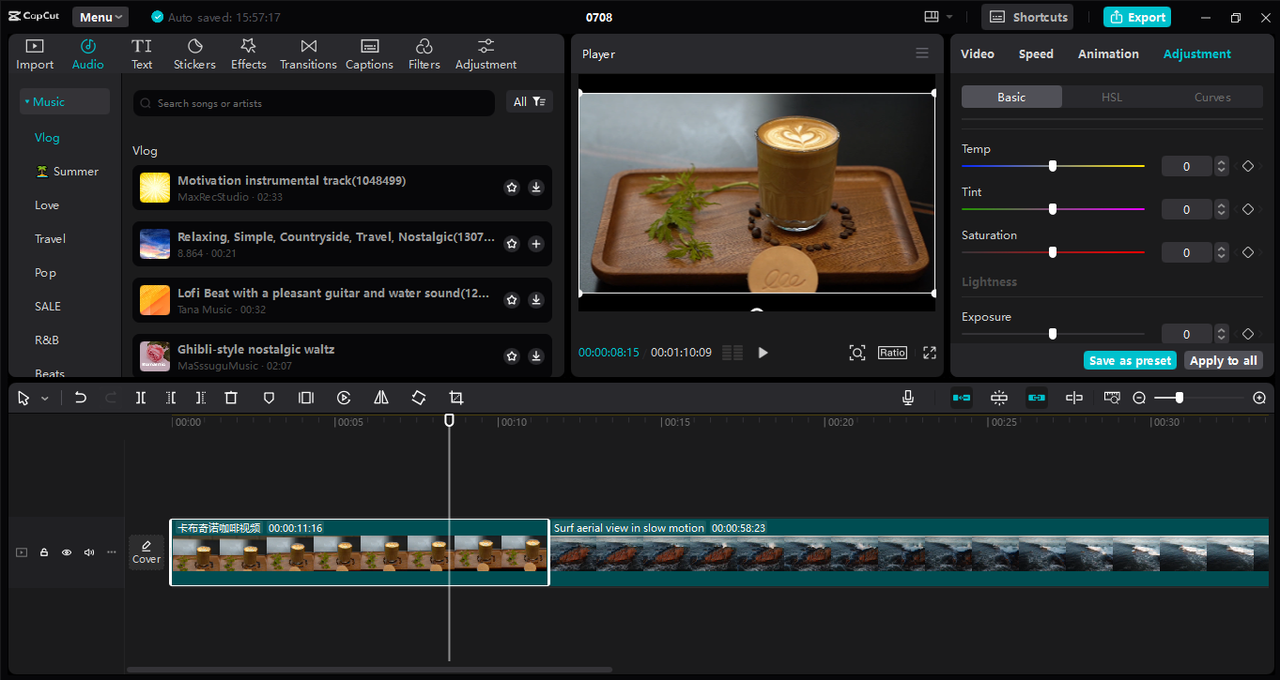Click the zoom-out timeline minus icon
Screen dimensions: 1280x680
(x=1139, y=398)
